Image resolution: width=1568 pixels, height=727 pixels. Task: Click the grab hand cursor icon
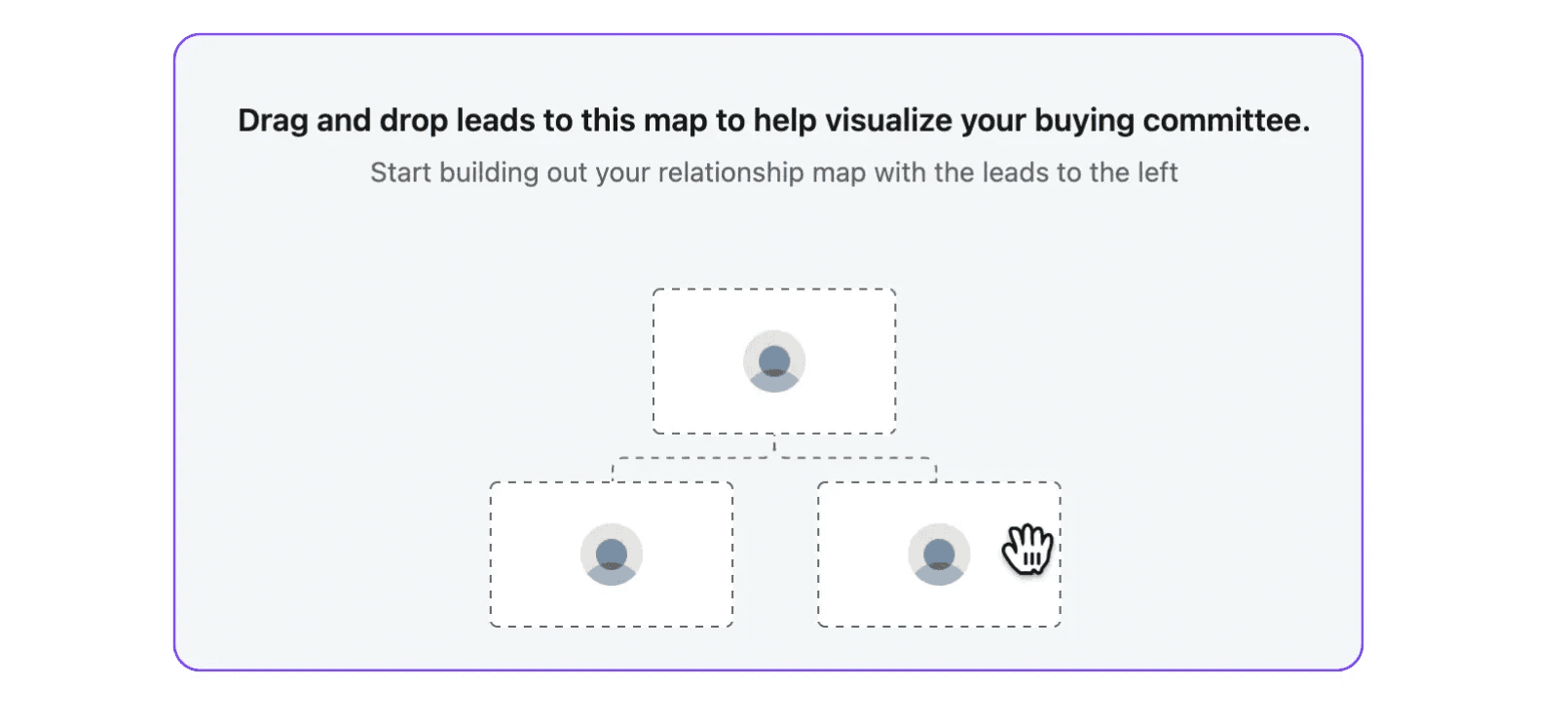coord(1027,549)
